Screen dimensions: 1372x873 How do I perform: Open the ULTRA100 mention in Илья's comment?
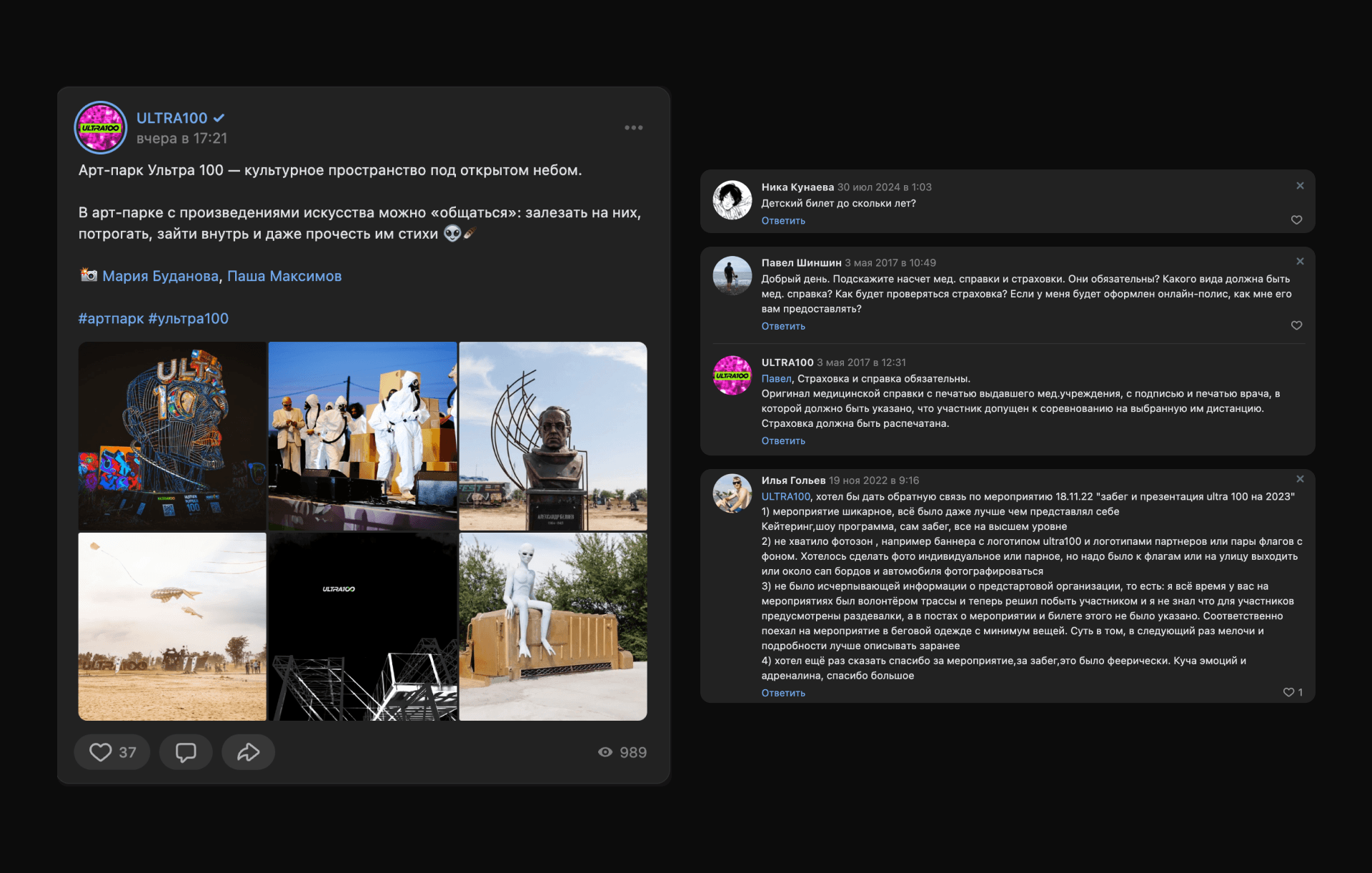[x=785, y=497]
